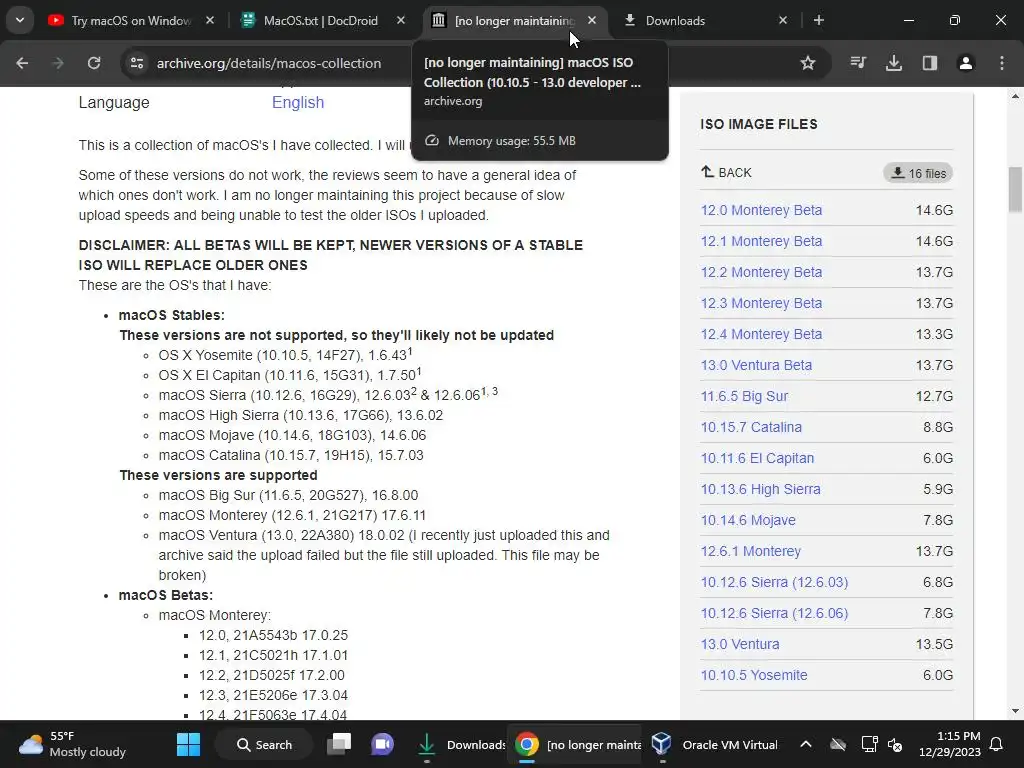Switch to MacOS.txt DocDroid tab
The height and width of the screenshot is (768, 1024).
pyautogui.click(x=320, y=21)
